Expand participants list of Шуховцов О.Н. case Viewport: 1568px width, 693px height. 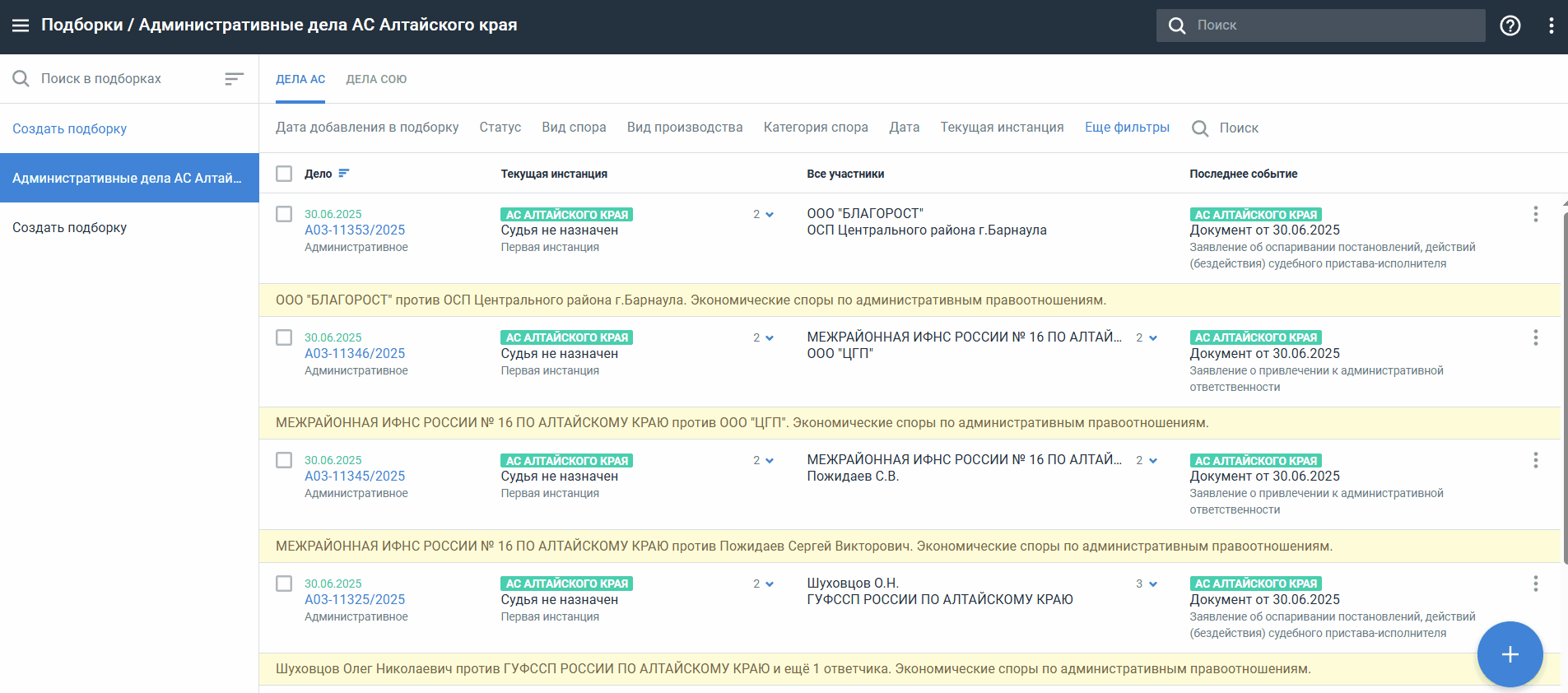coord(1147,584)
